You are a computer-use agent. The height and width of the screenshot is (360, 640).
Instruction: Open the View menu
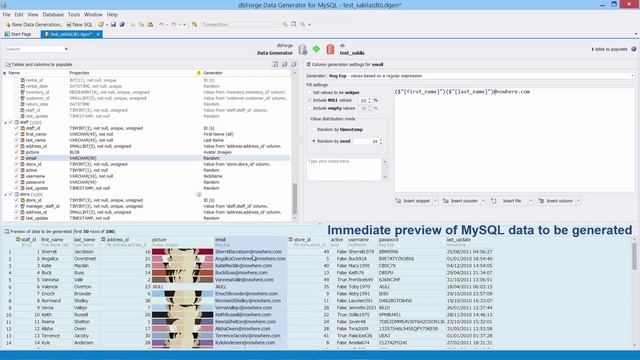[x=33, y=14]
